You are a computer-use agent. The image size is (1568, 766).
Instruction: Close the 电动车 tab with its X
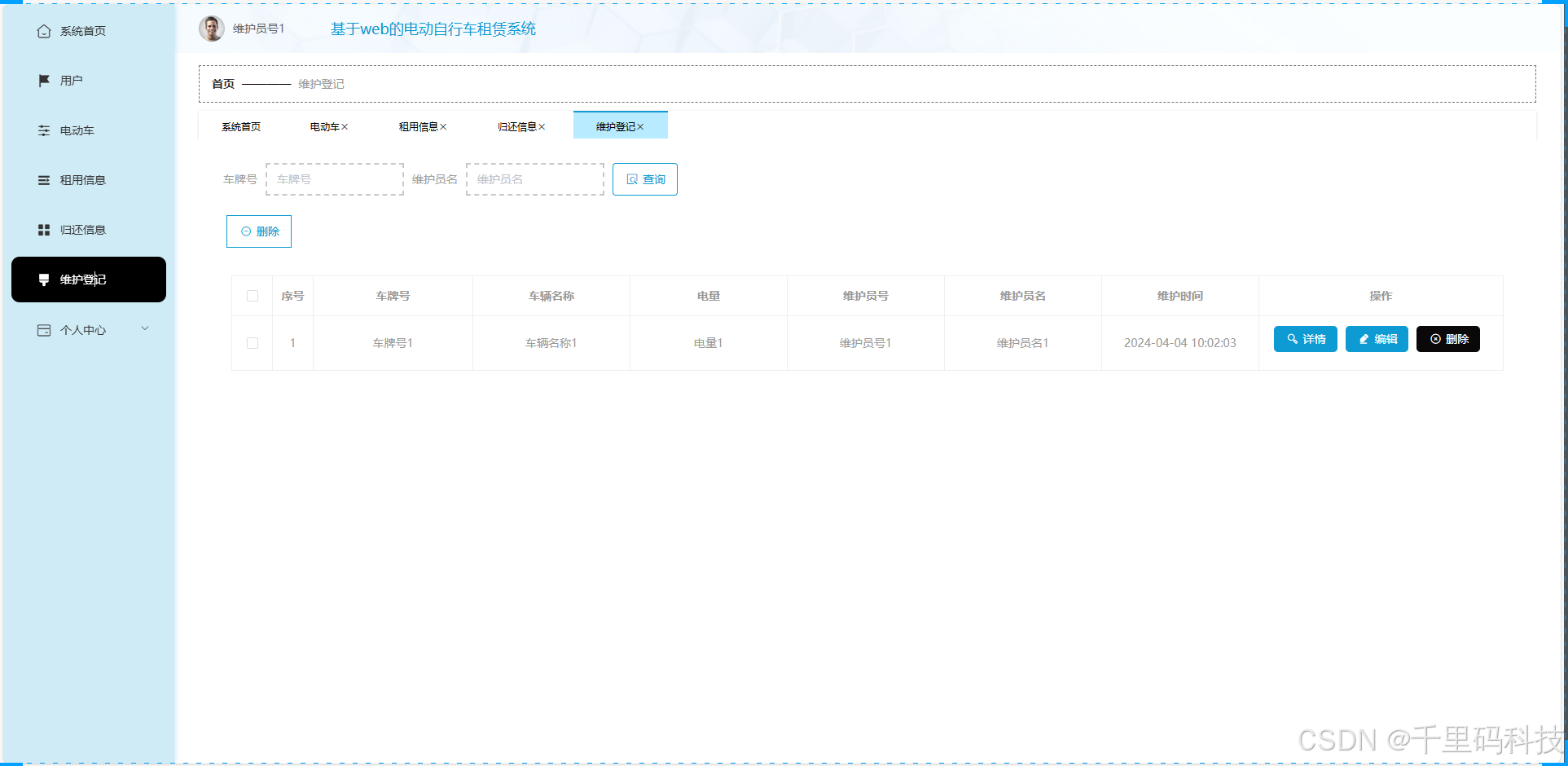(345, 126)
